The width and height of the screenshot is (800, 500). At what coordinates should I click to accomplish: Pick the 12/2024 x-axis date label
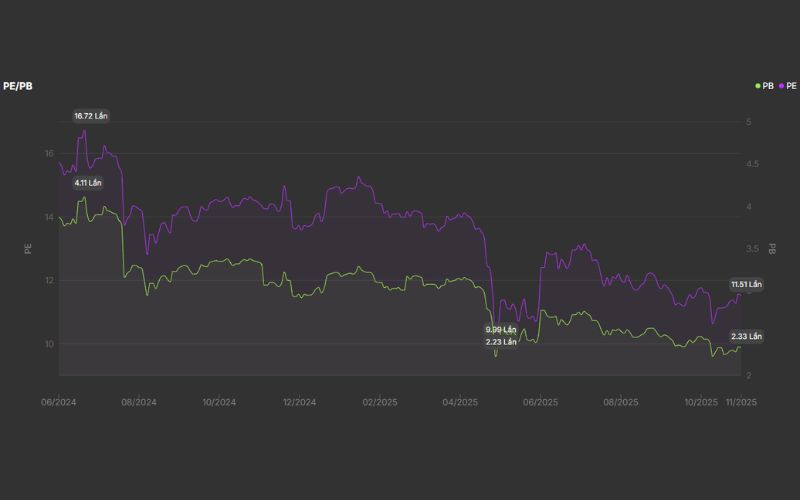(300, 402)
